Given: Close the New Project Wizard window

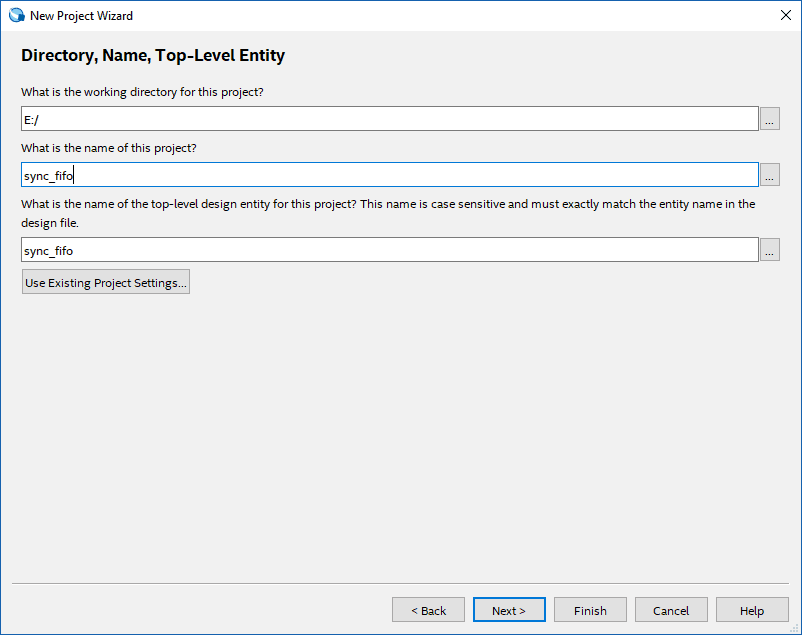Looking at the screenshot, I should (x=785, y=15).
